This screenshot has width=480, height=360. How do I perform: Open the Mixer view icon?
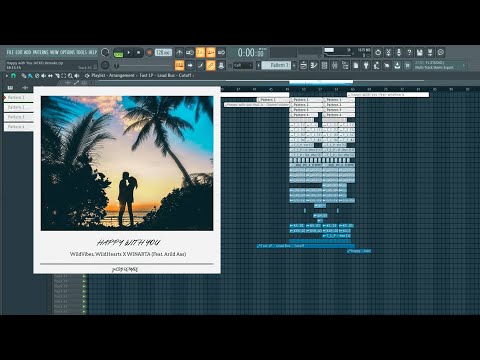[x=335, y=65]
